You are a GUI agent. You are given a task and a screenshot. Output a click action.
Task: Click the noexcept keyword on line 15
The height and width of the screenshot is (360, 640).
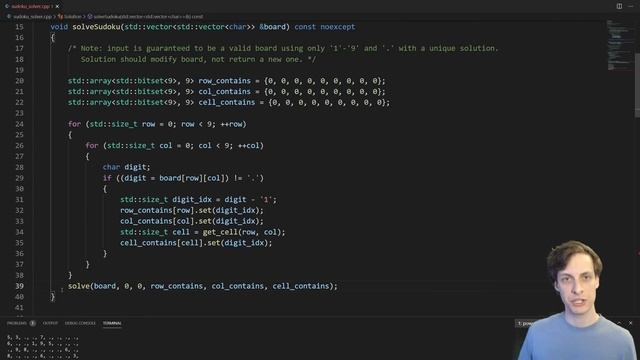338,27
